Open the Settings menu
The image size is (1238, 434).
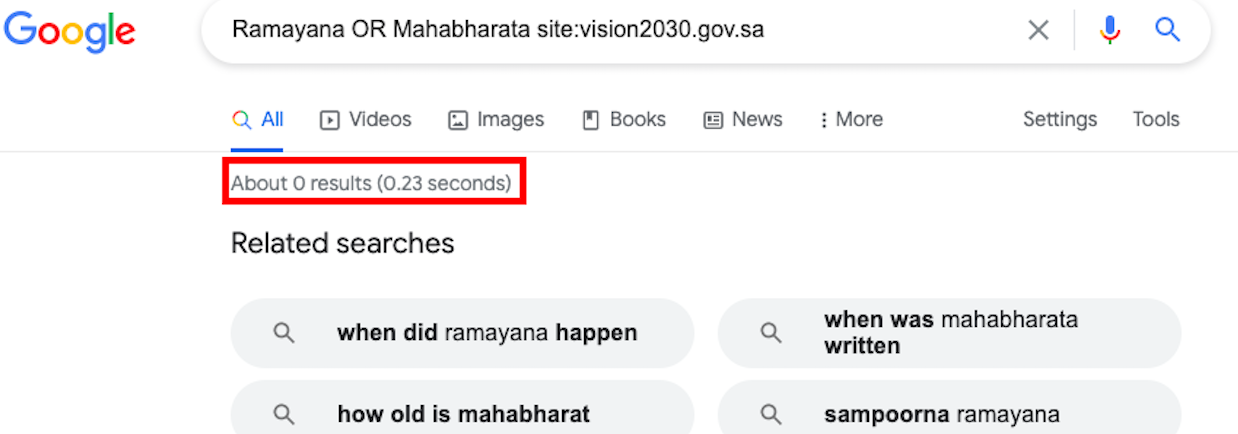[x=1060, y=120]
